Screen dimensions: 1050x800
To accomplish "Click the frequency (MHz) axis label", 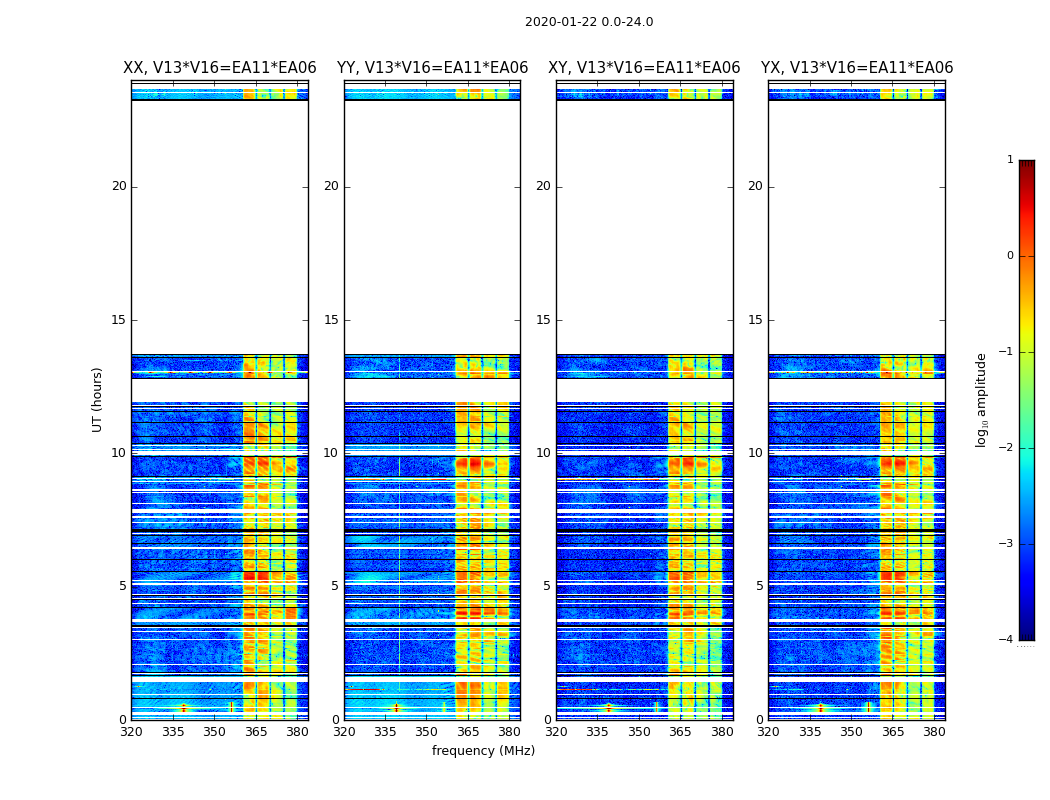I will point(483,751).
